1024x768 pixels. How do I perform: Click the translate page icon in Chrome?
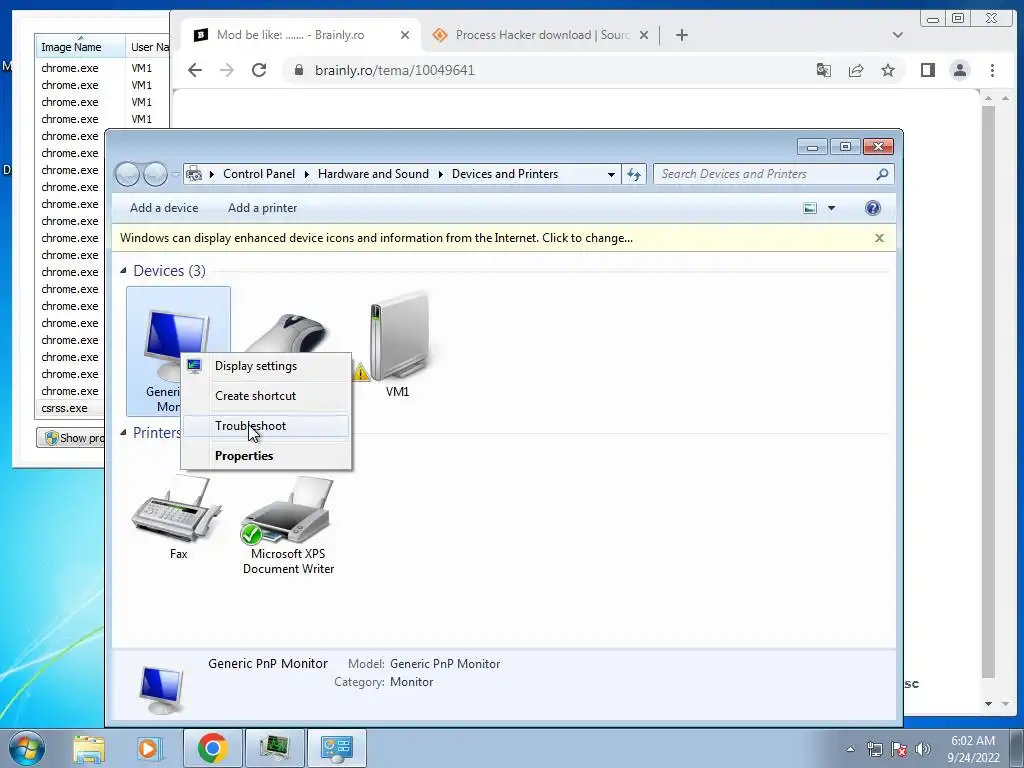coord(824,70)
